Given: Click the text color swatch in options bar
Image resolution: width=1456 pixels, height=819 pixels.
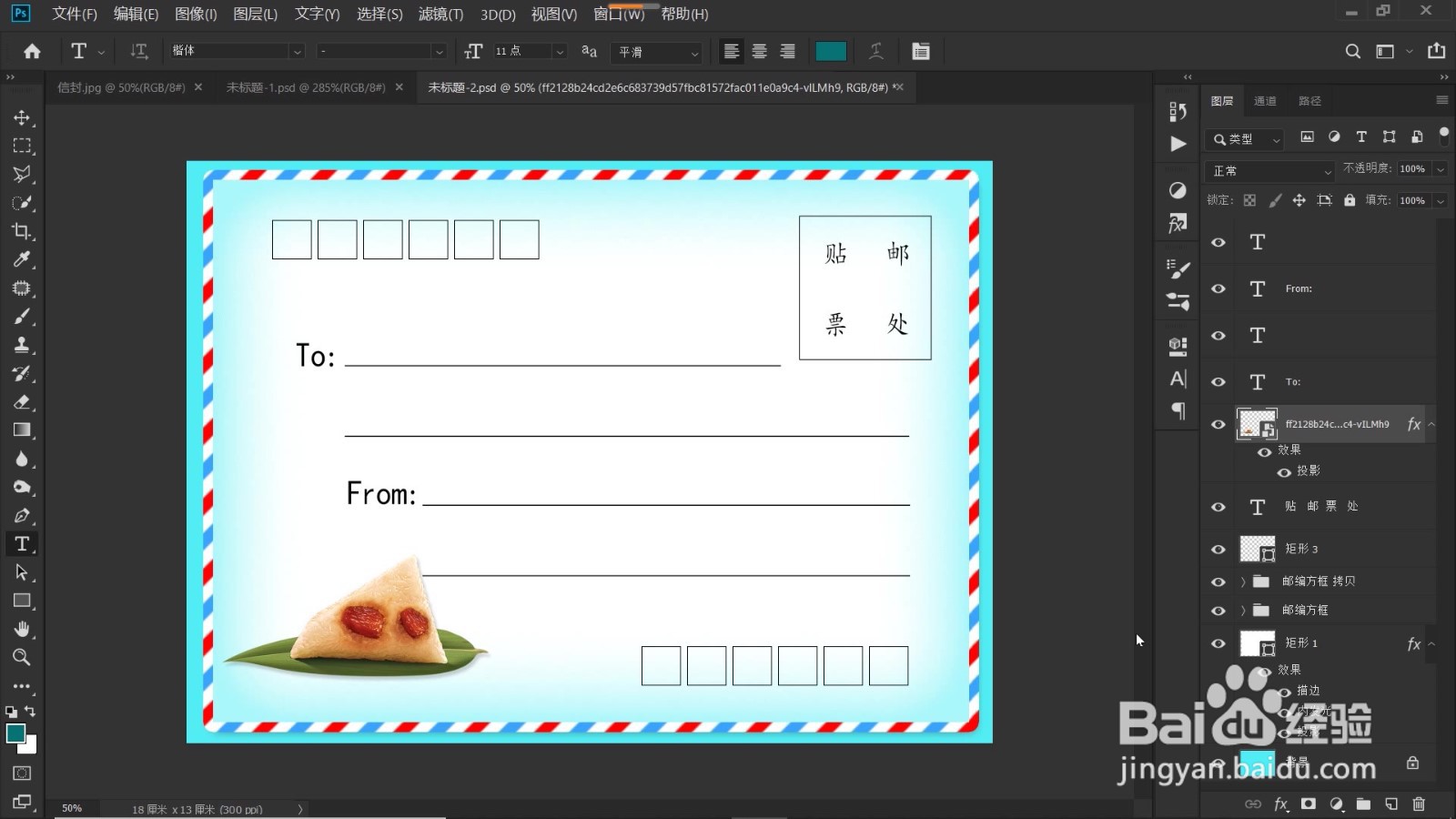Looking at the screenshot, I should [x=831, y=52].
